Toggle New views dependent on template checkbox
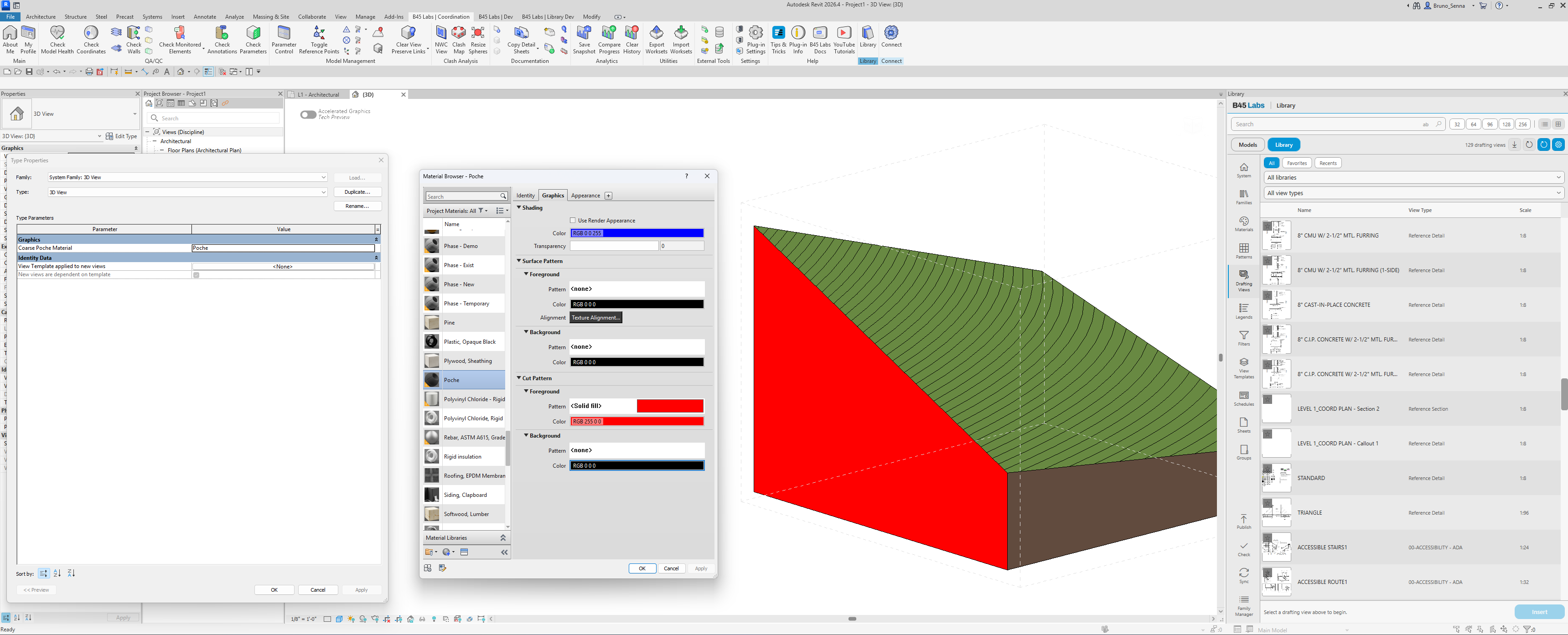Viewport: 1568px width, 635px height. coord(196,275)
